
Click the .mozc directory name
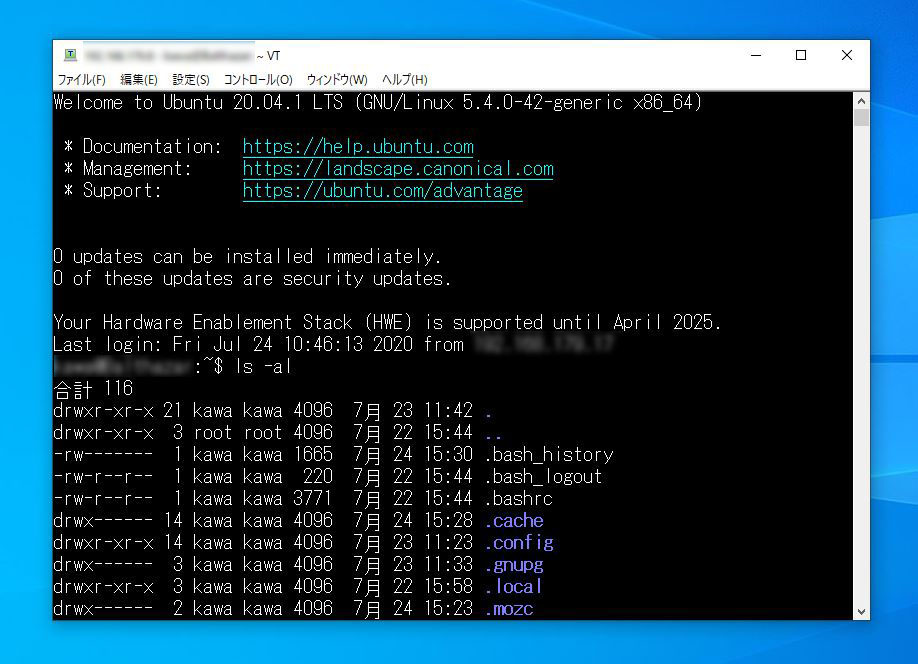coord(509,609)
